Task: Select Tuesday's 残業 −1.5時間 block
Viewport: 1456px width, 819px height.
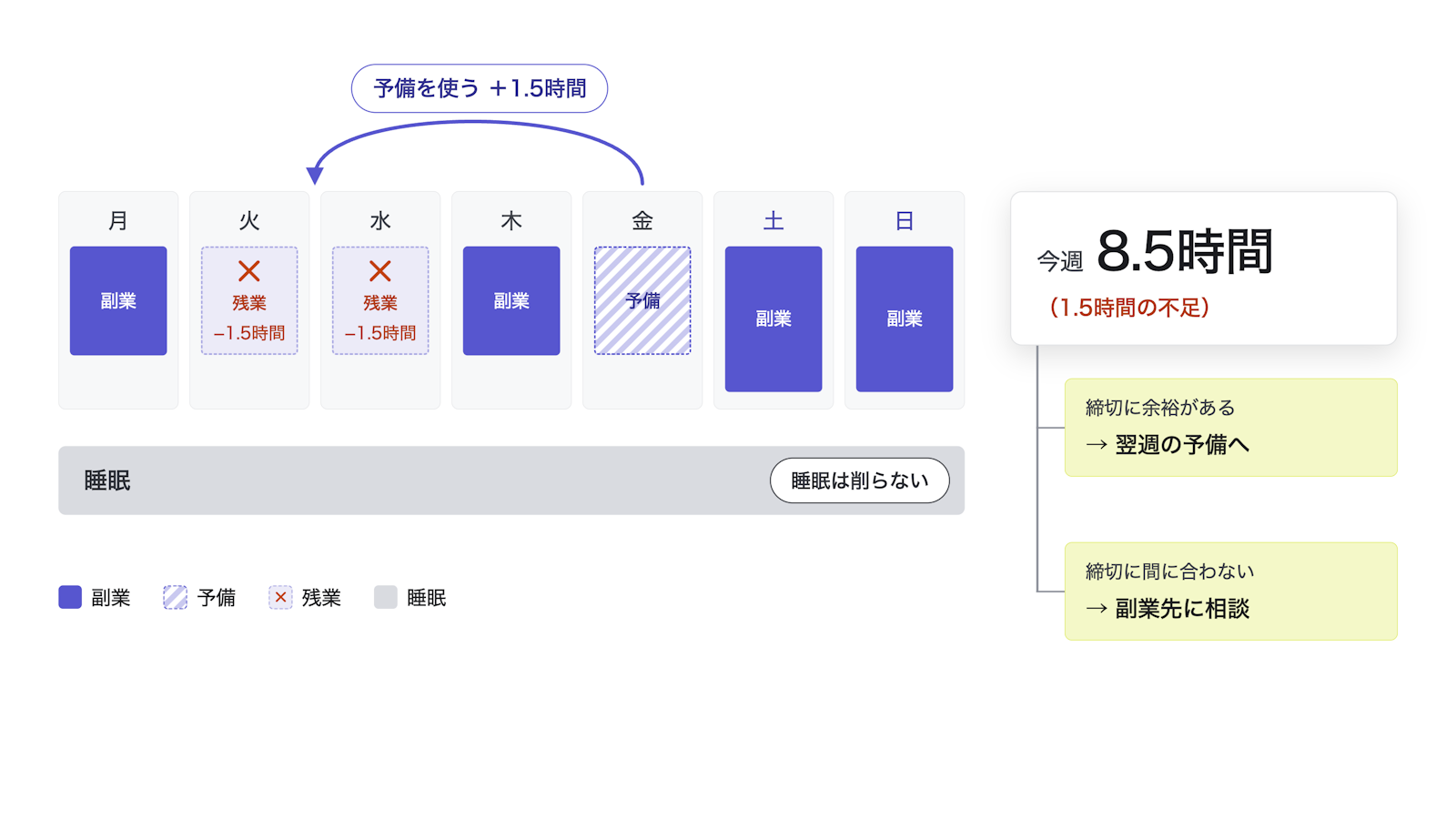Action: (x=249, y=300)
